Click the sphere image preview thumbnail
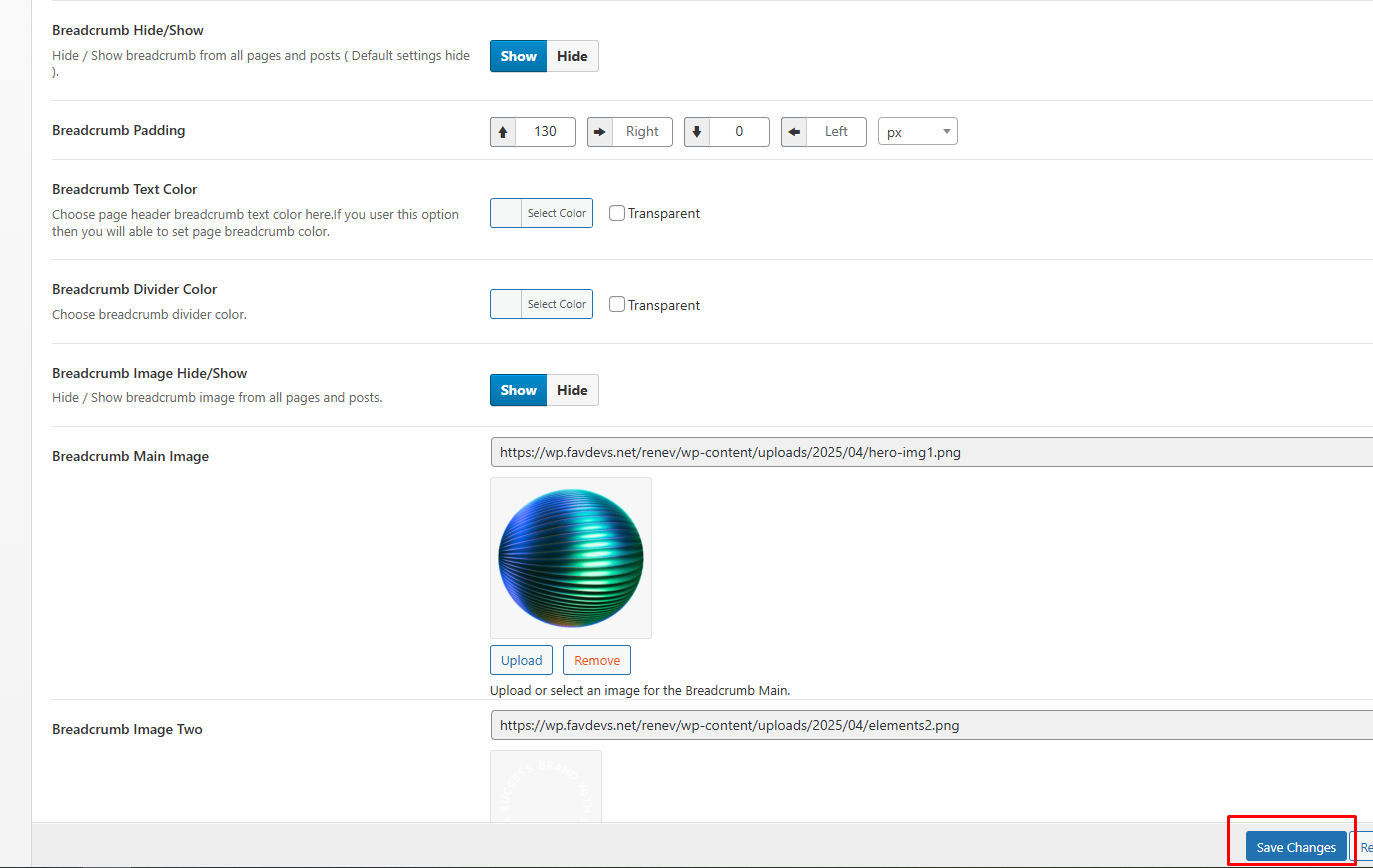Image resolution: width=1373 pixels, height=868 pixels. tap(571, 558)
